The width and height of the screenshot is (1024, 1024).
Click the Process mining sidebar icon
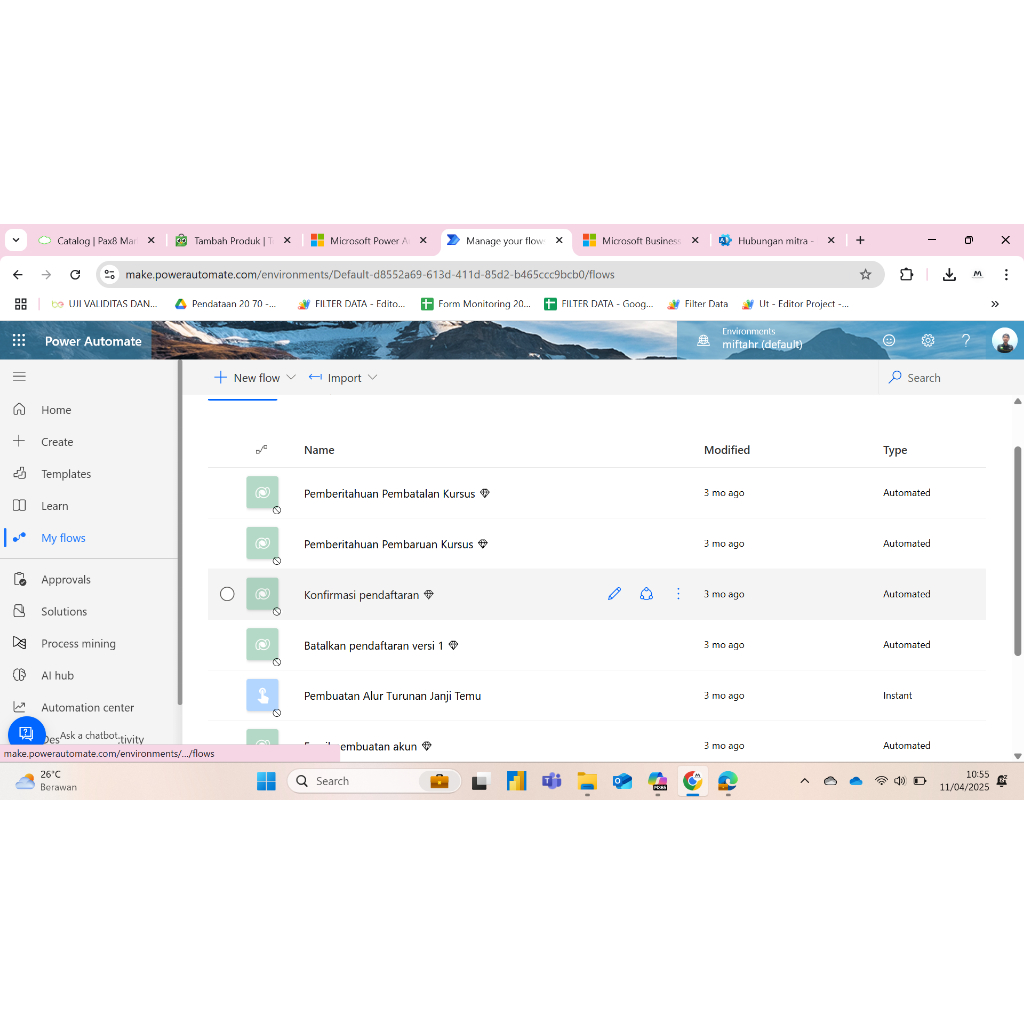click(20, 643)
